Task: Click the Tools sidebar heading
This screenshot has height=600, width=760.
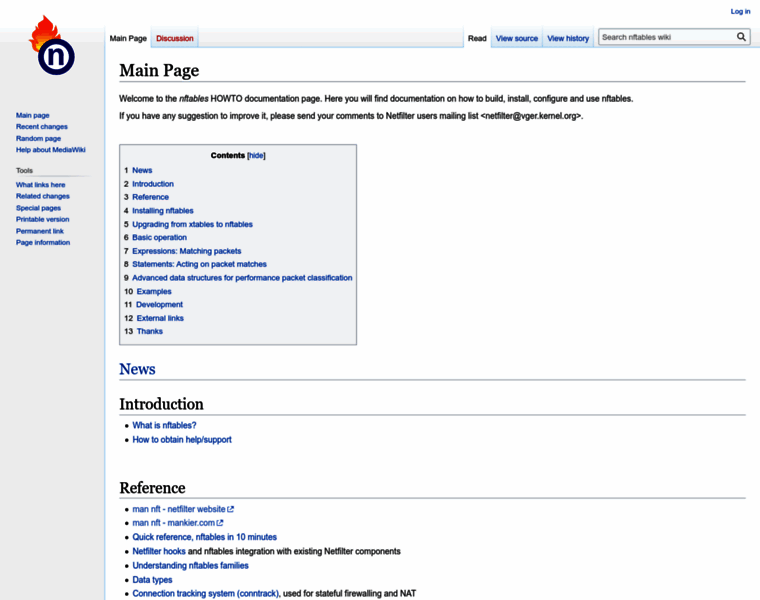Action: 24,171
